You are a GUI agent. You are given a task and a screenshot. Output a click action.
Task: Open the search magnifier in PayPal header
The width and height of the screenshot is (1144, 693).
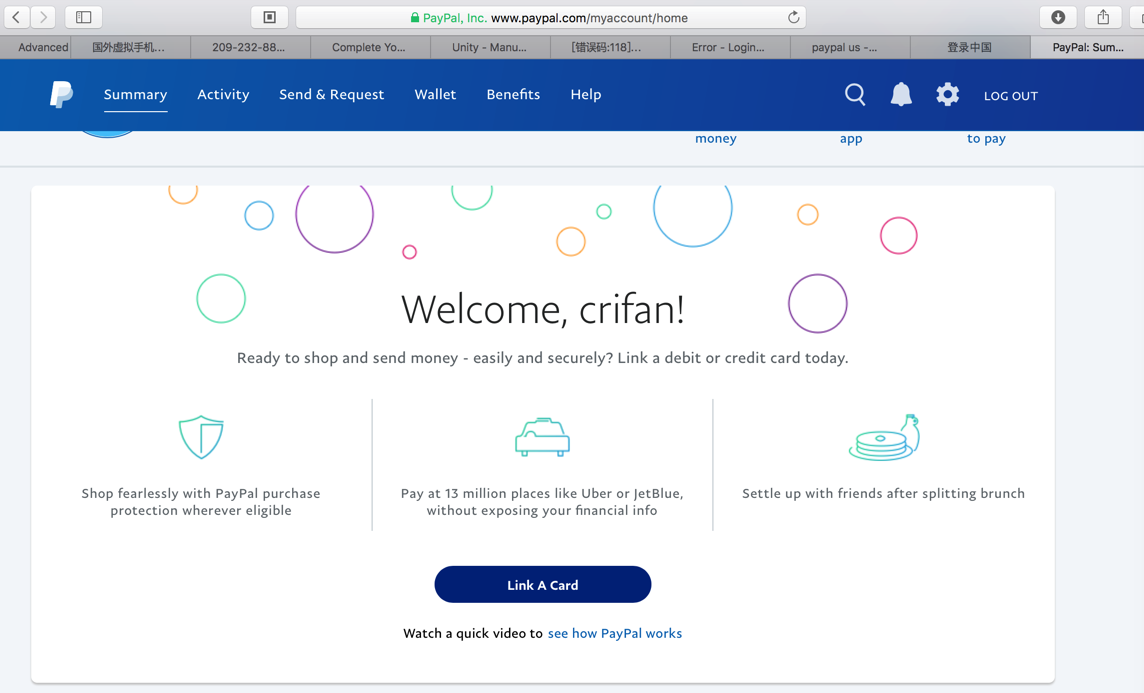point(855,95)
